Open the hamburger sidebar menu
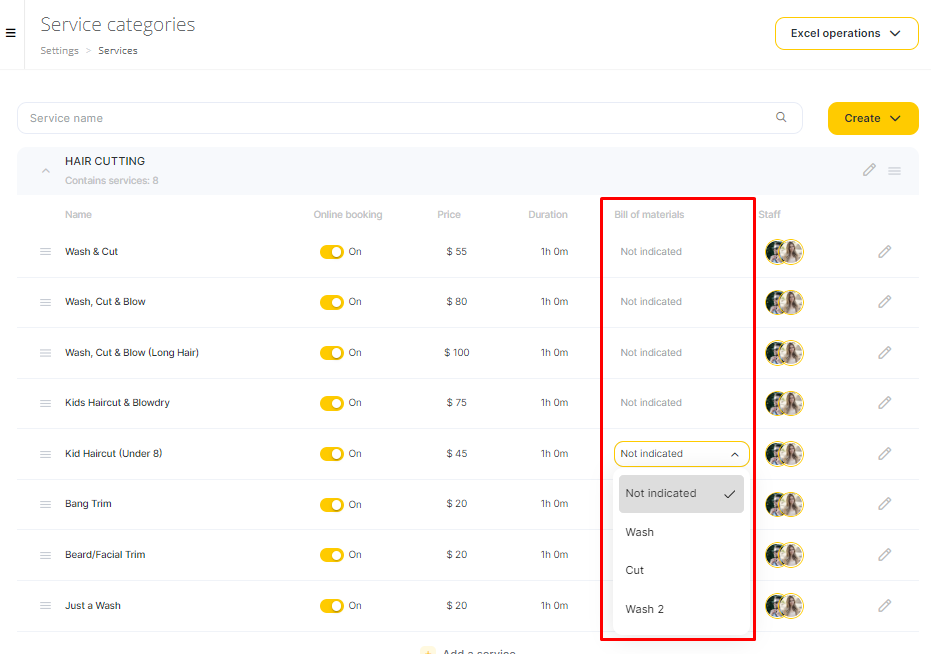The width and height of the screenshot is (931, 654). coord(11,33)
